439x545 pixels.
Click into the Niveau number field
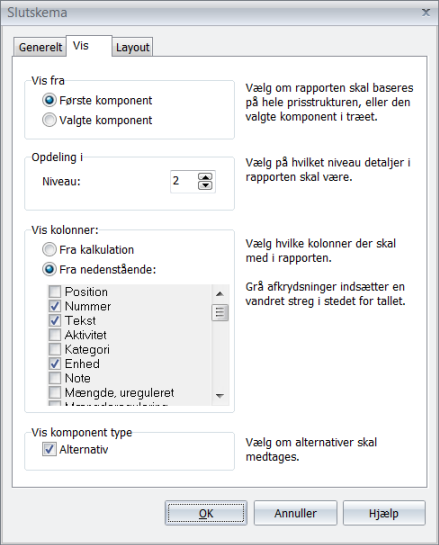coord(184,181)
